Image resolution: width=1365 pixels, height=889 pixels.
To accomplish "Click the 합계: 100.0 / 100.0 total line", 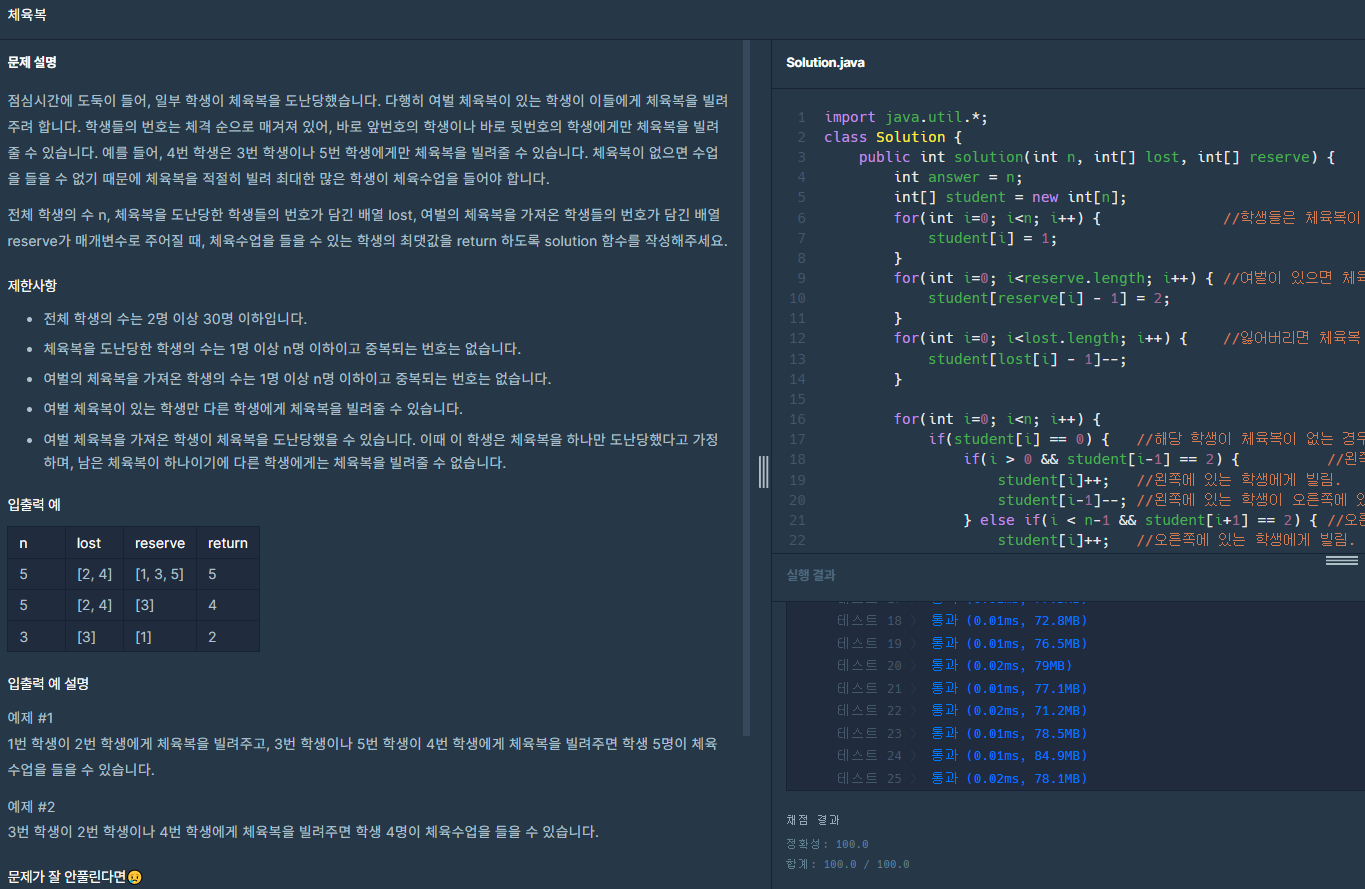I will click(848, 864).
